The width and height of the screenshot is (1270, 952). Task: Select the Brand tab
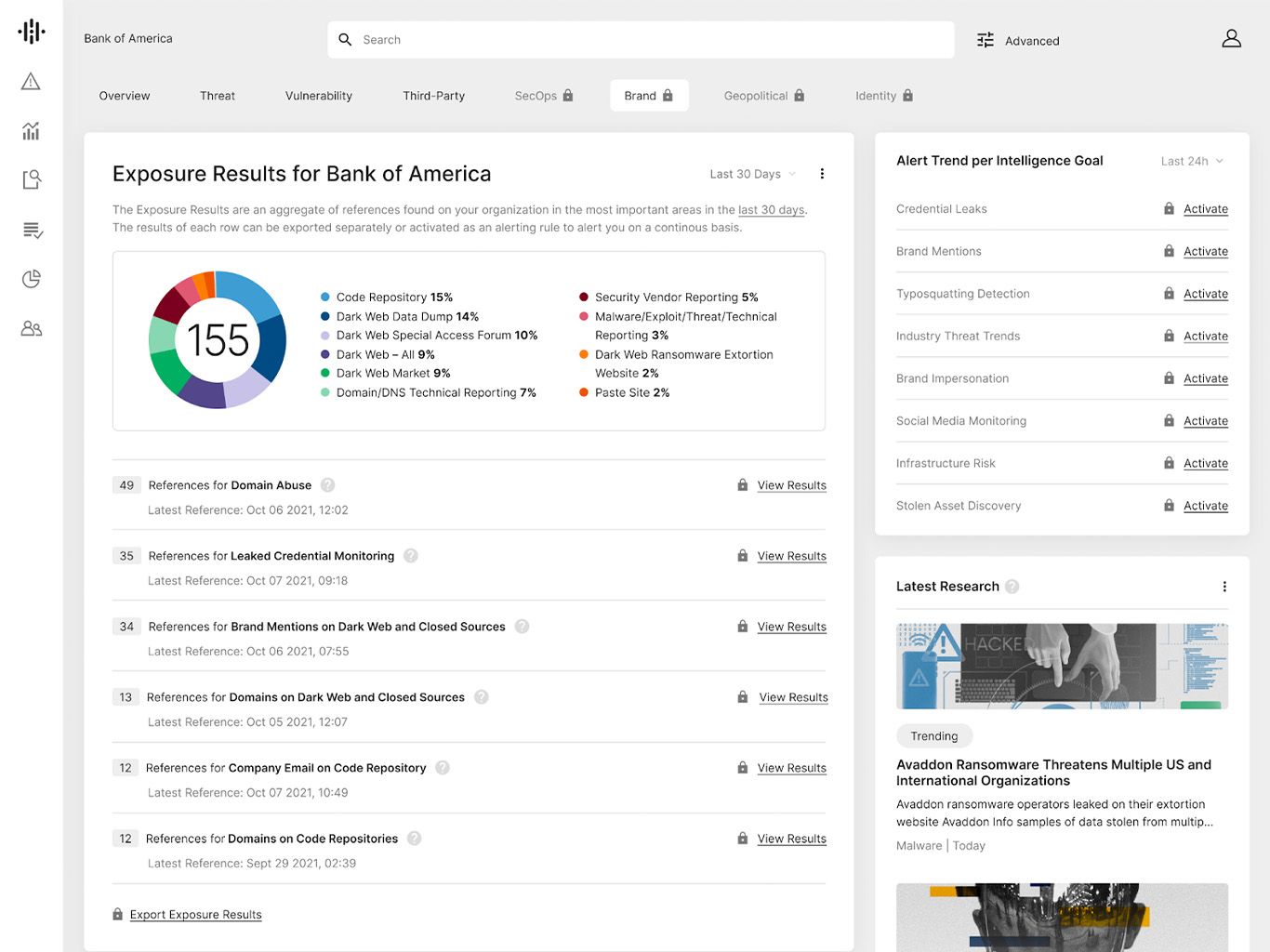tap(649, 96)
